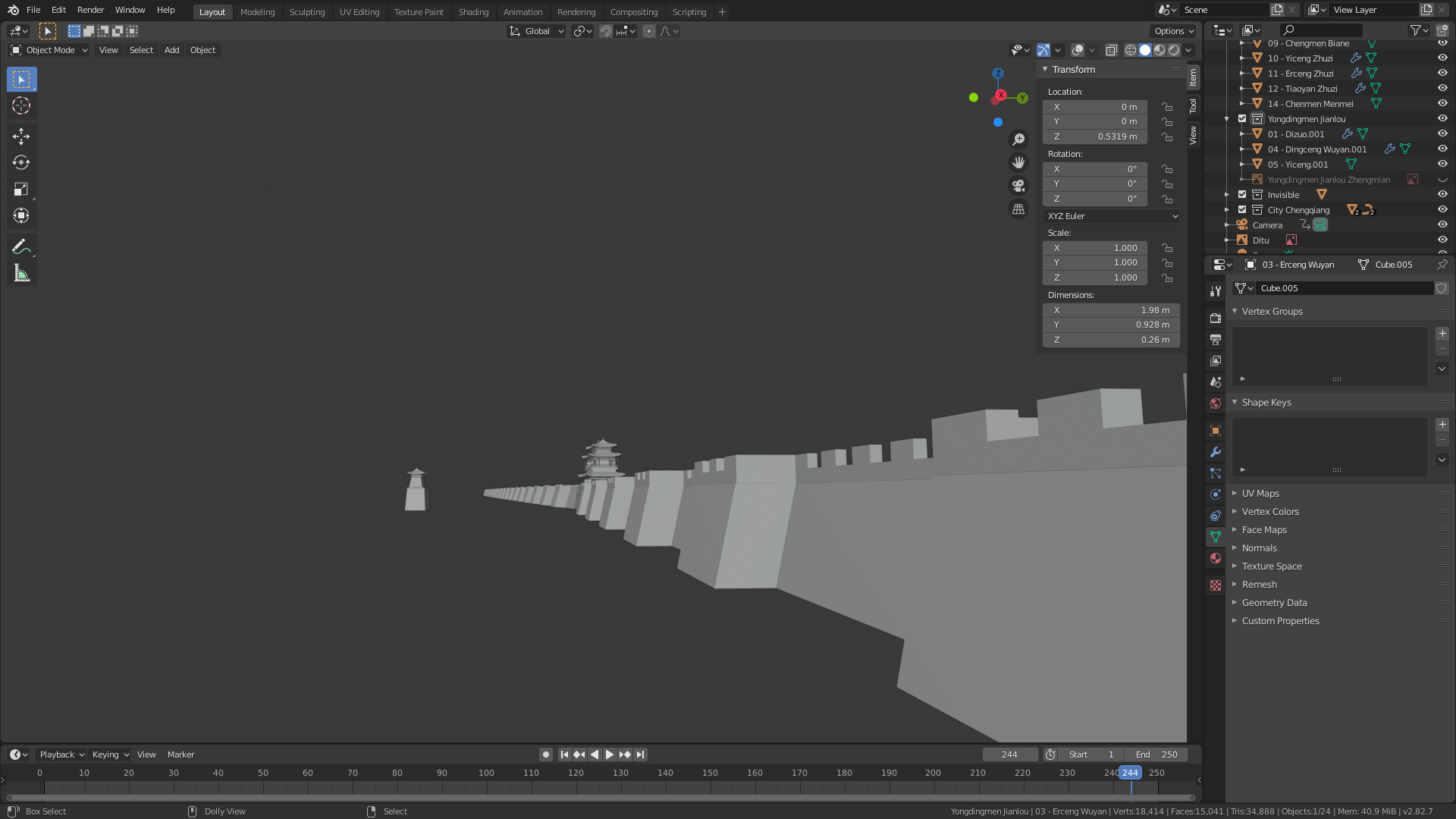Viewport: 1456px width, 819px height.
Task: Select the Cursor tool in toolbar
Action: 21,106
